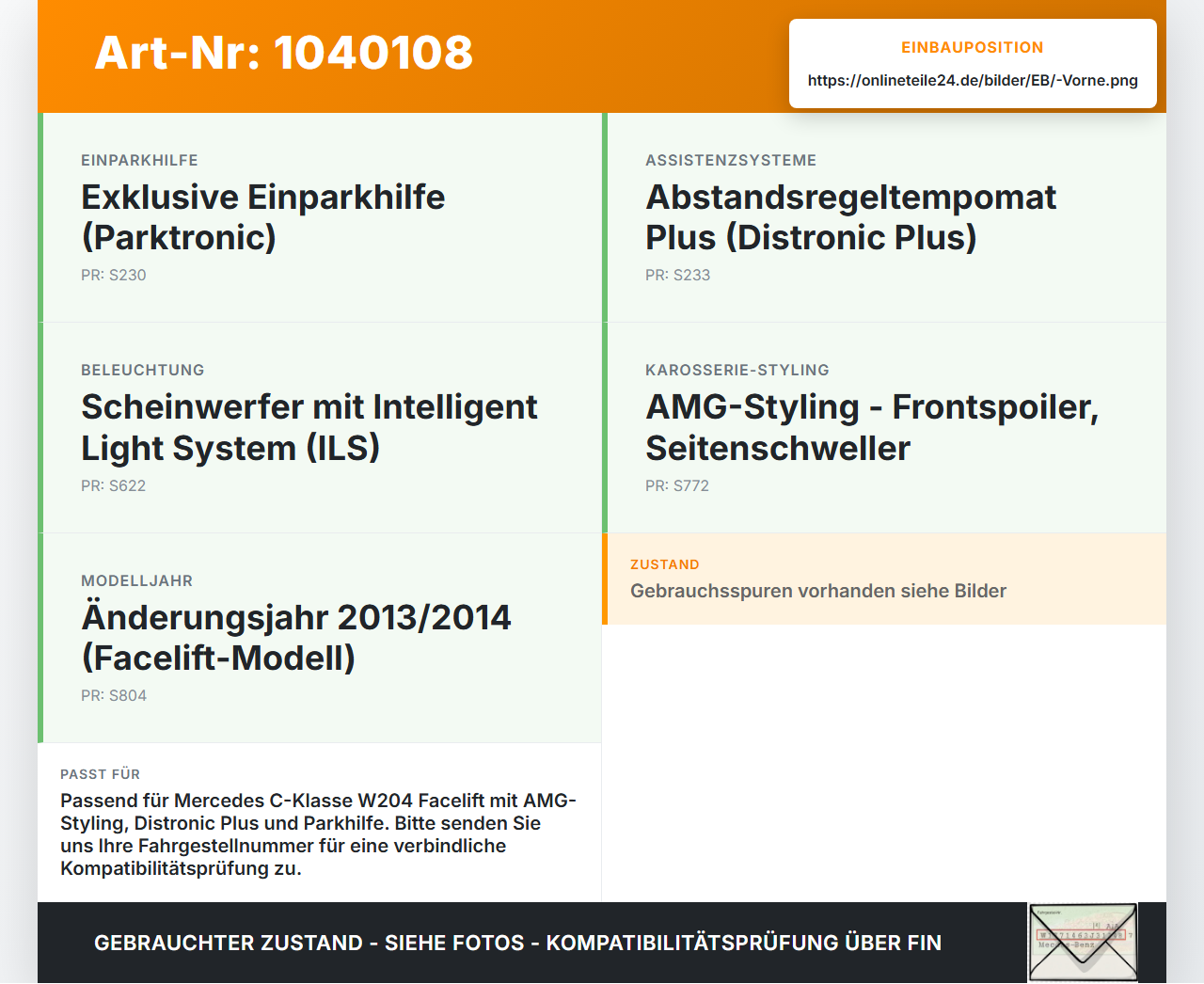Select the Scheinwerfer mit Intelligent Light System title
The width and height of the screenshot is (1204, 984).
pyautogui.click(x=309, y=428)
